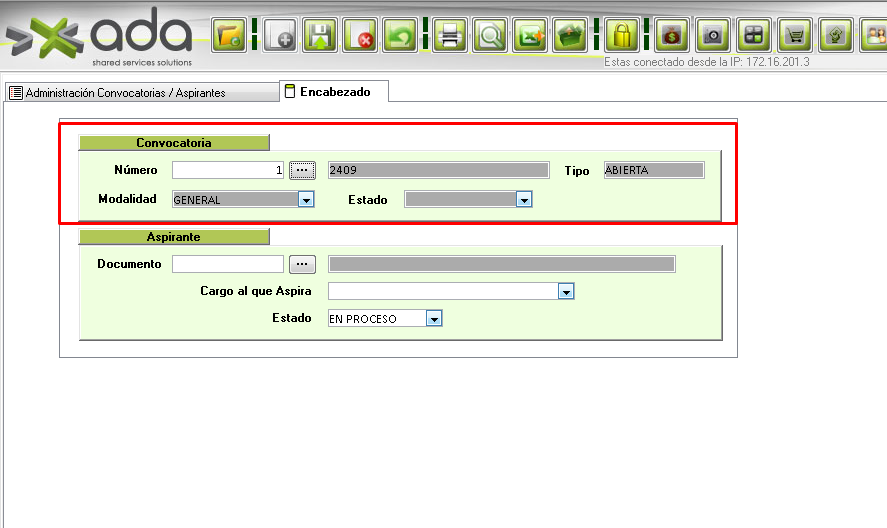Click the money bag icon
The image size is (887, 528).
[672, 36]
